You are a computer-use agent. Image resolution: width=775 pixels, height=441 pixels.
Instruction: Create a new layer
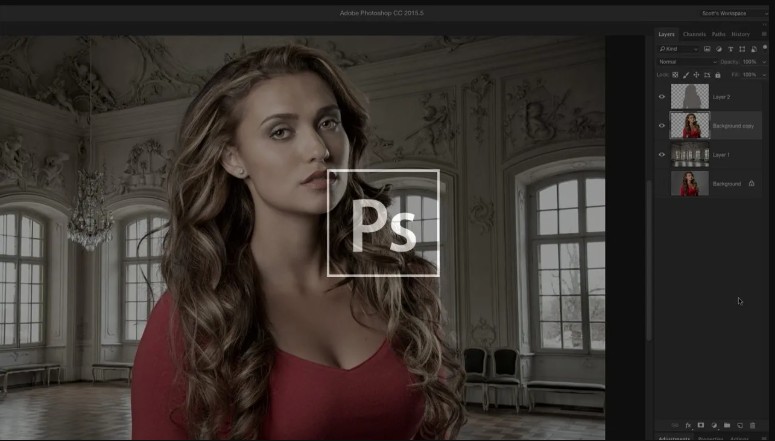pyautogui.click(x=740, y=425)
